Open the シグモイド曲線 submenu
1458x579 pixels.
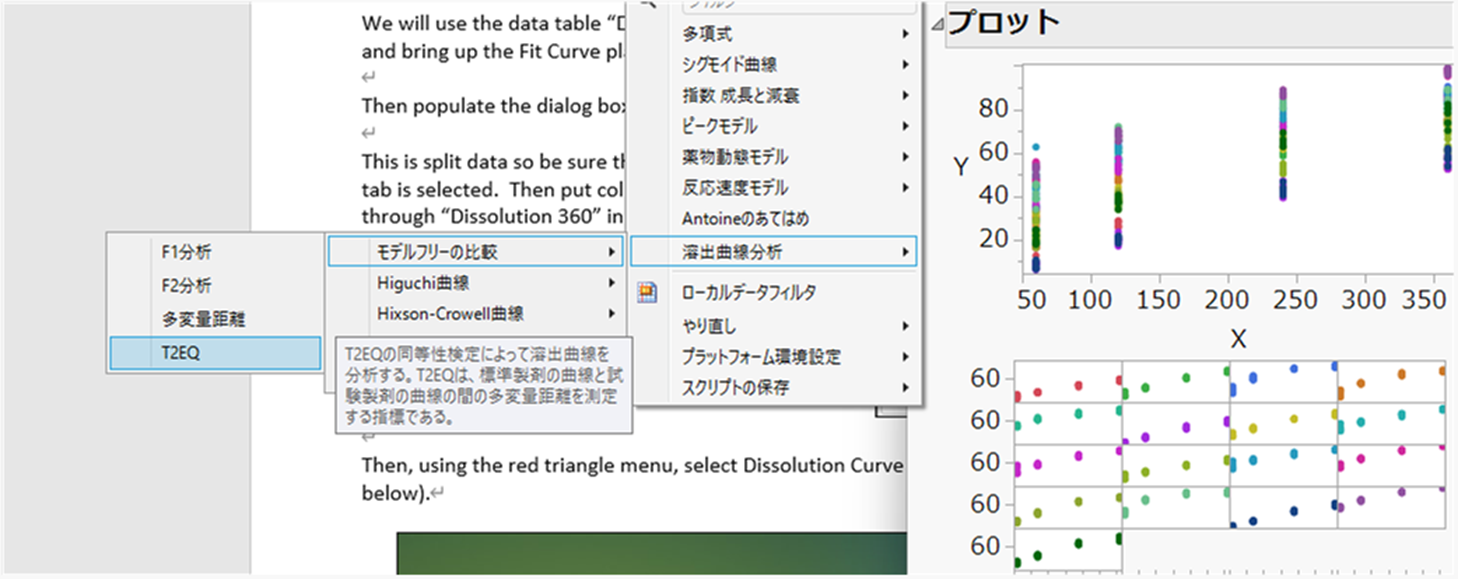(774, 65)
